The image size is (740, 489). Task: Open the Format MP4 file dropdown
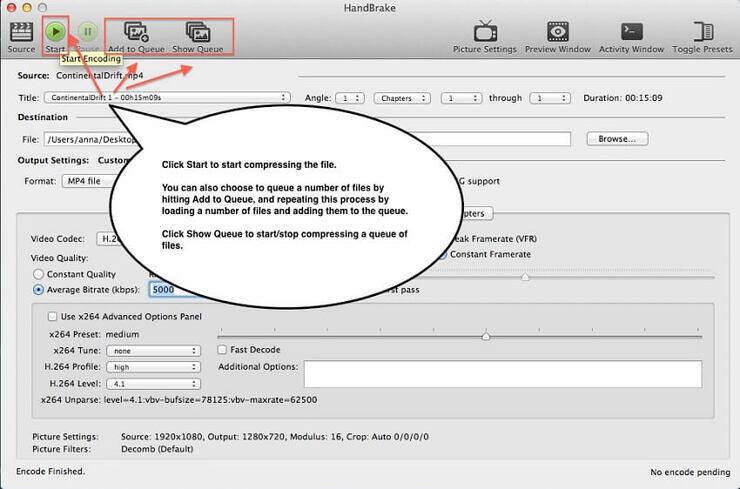click(x=90, y=181)
